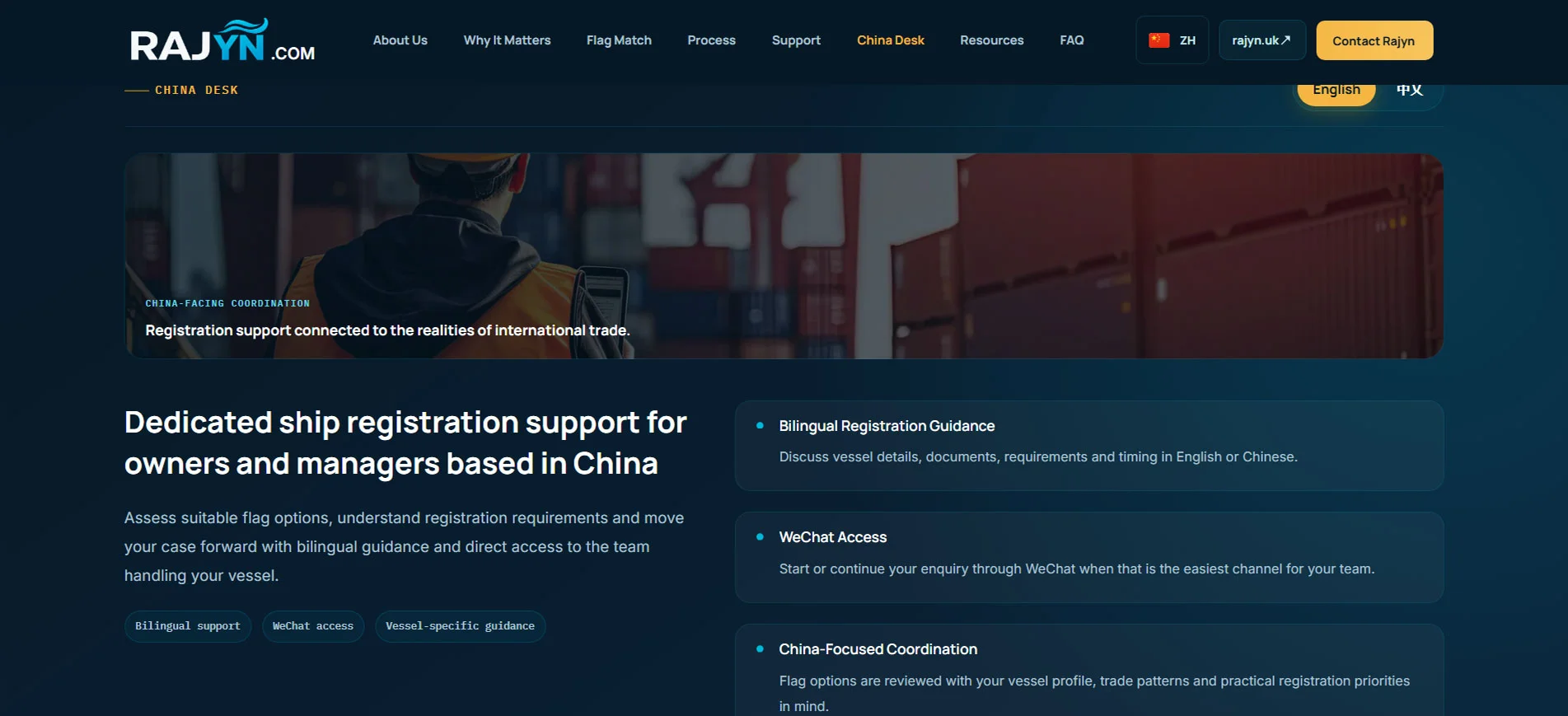This screenshot has width=1568, height=716.
Task: Click the 'Assess suitable flag options' paragraph
Action: pyautogui.click(x=404, y=546)
